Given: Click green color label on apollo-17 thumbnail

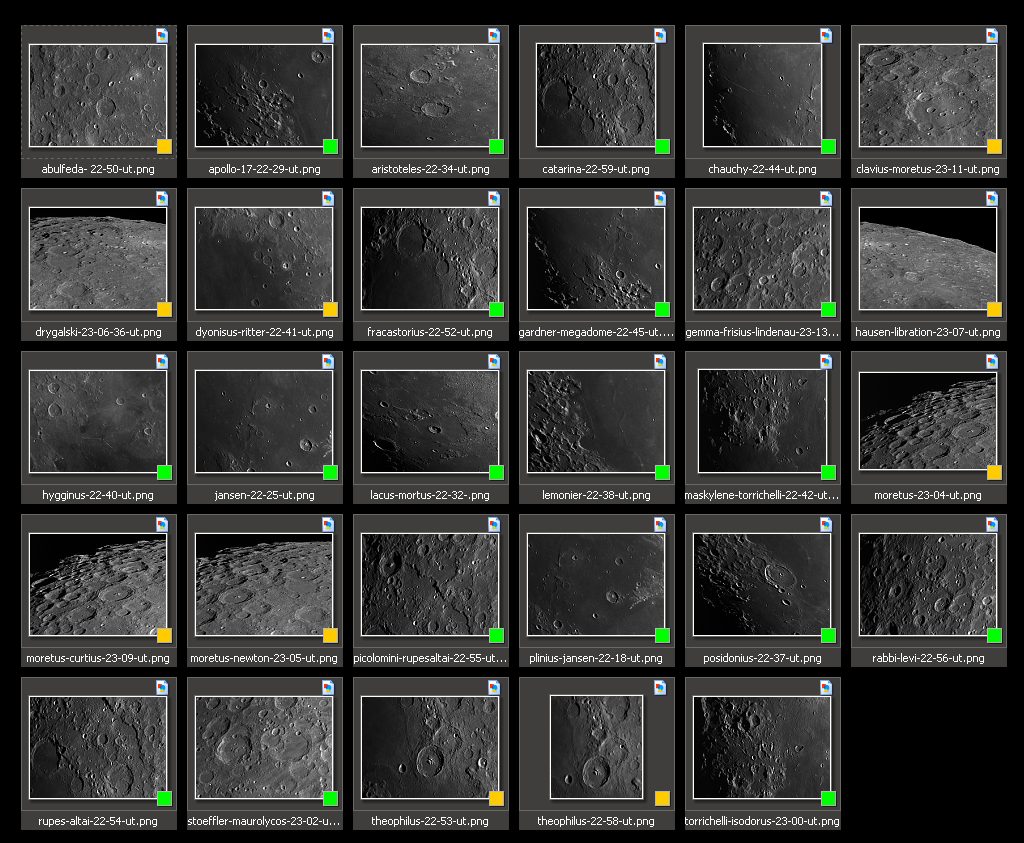Looking at the screenshot, I should coord(330,147).
